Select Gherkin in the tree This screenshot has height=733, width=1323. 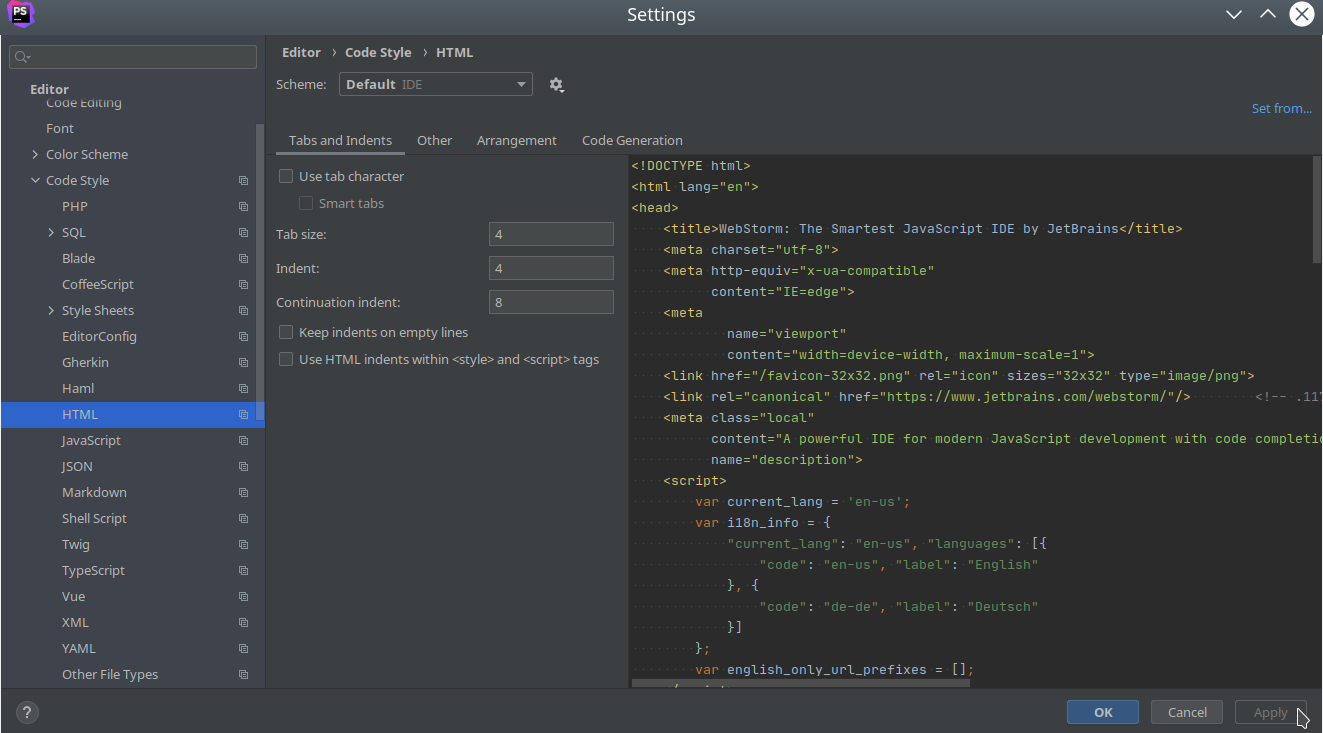[x=85, y=363]
